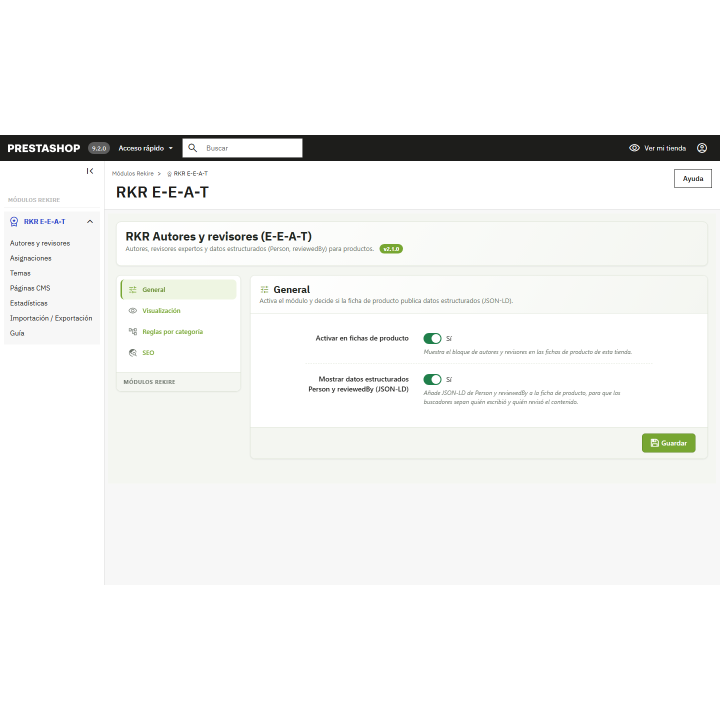The height and width of the screenshot is (720, 720).
Task: Open Estadísticas in sidebar
Action: click(28, 303)
